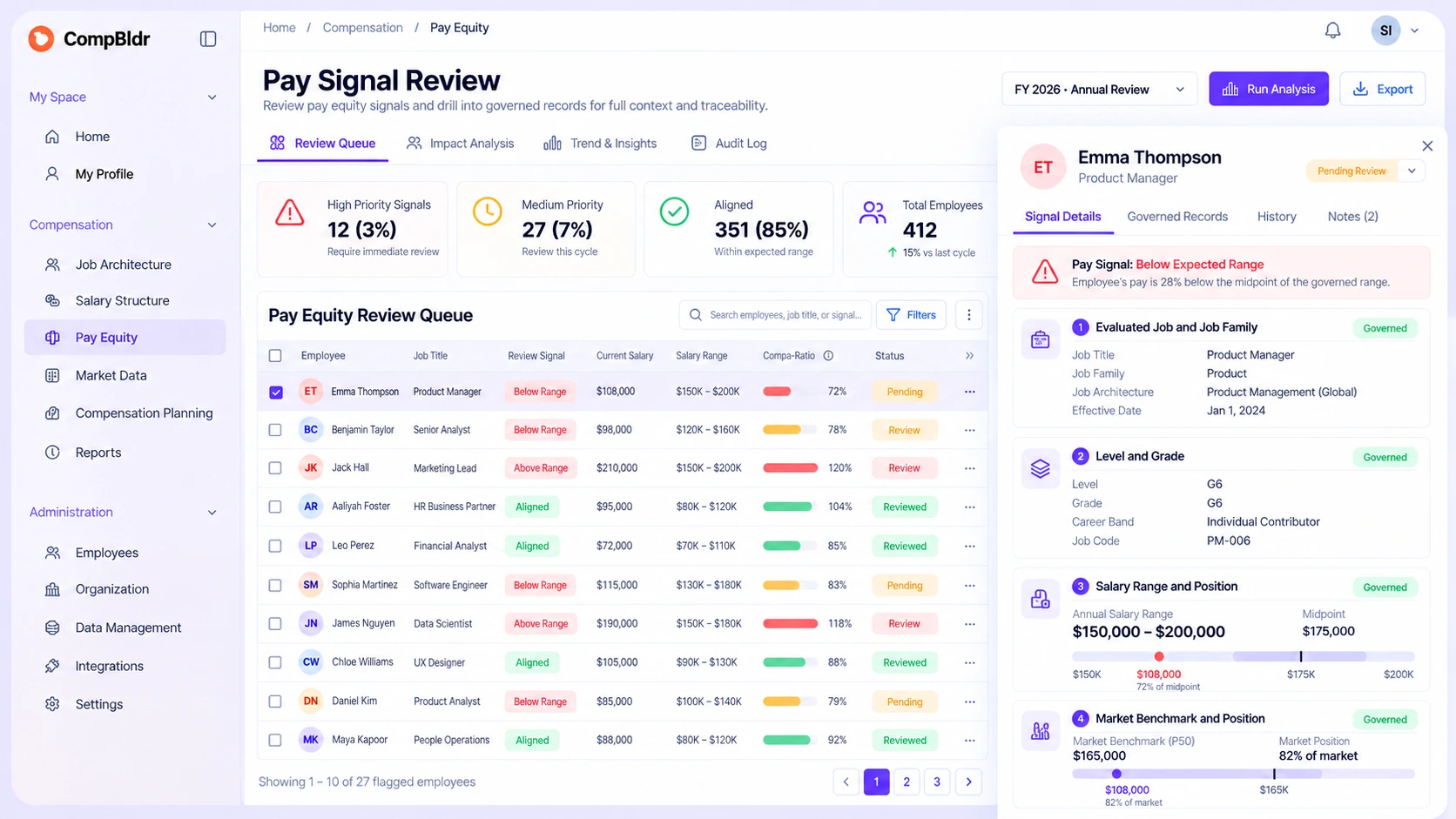This screenshot has width=1456, height=819.
Task: Collapse the Administration section
Action: (x=212, y=513)
